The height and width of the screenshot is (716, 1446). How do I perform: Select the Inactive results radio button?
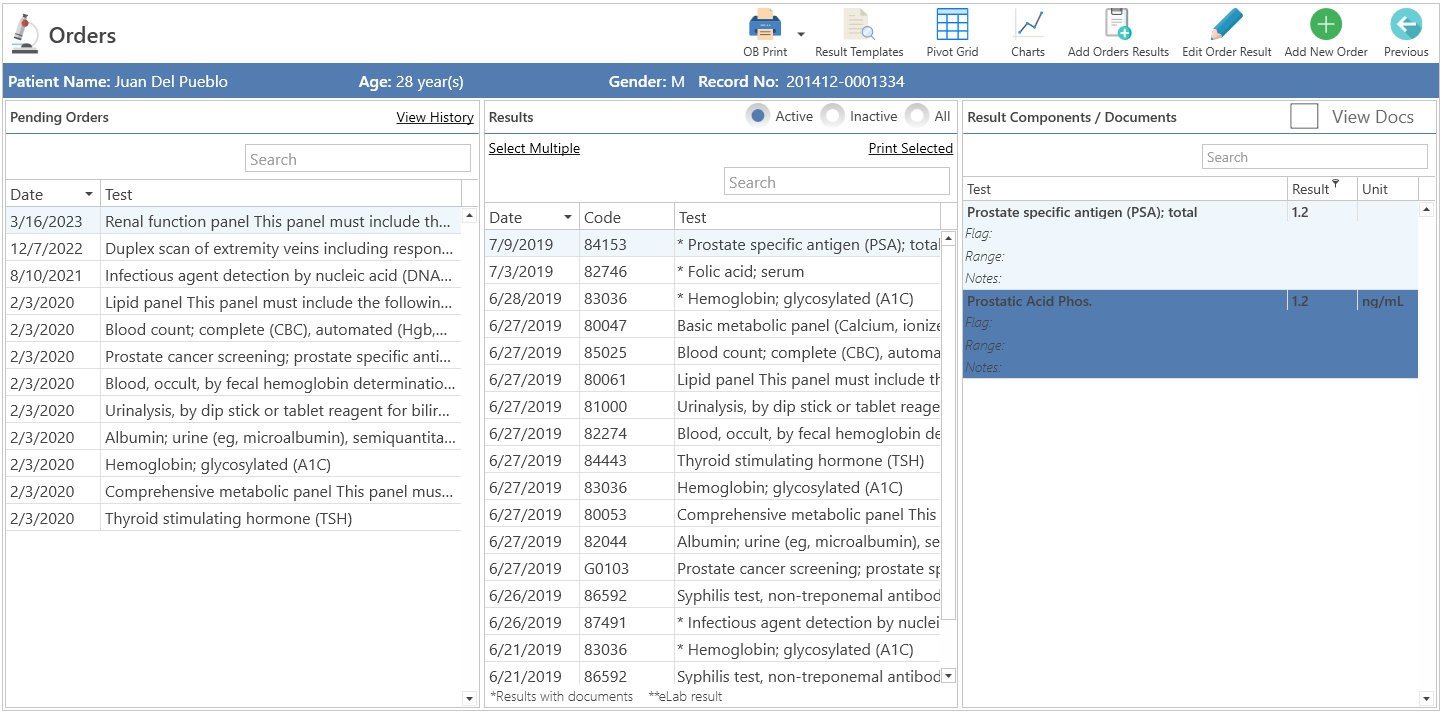(x=832, y=116)
